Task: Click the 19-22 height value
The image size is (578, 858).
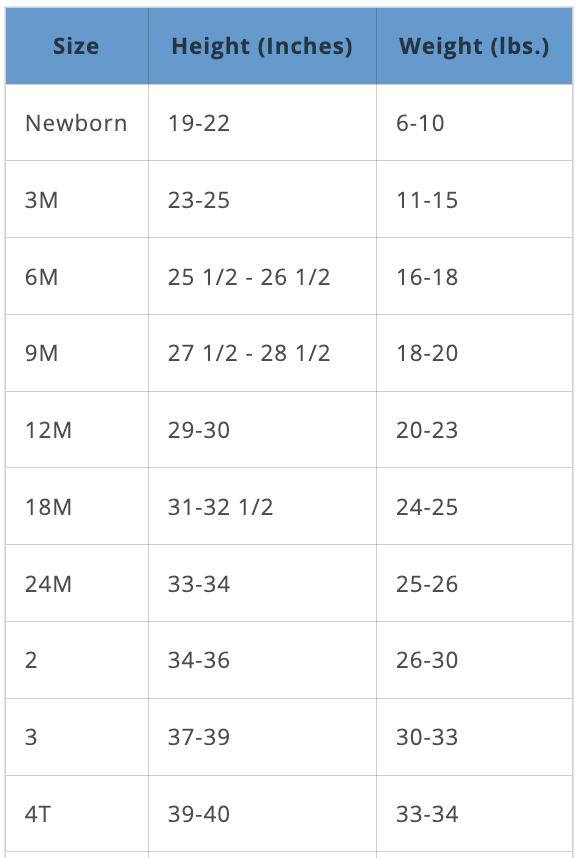Action: pyautogui.click(x=199, y=123)
